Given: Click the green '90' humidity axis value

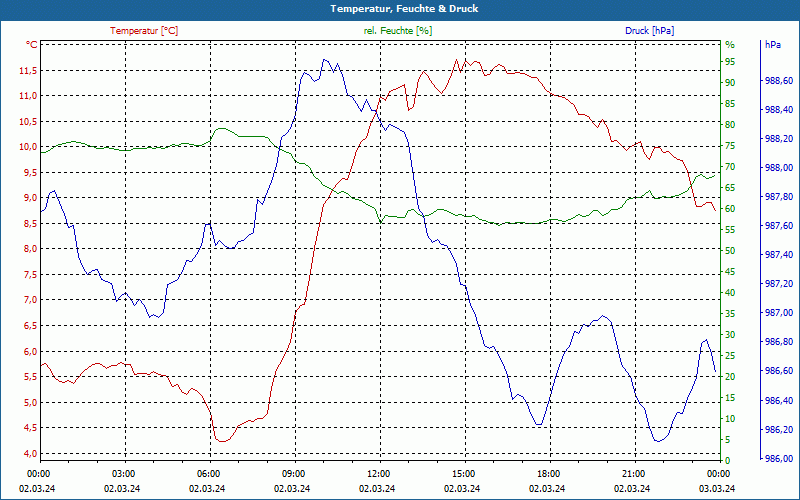Looking at the screenshot, I should click(730, 83).
